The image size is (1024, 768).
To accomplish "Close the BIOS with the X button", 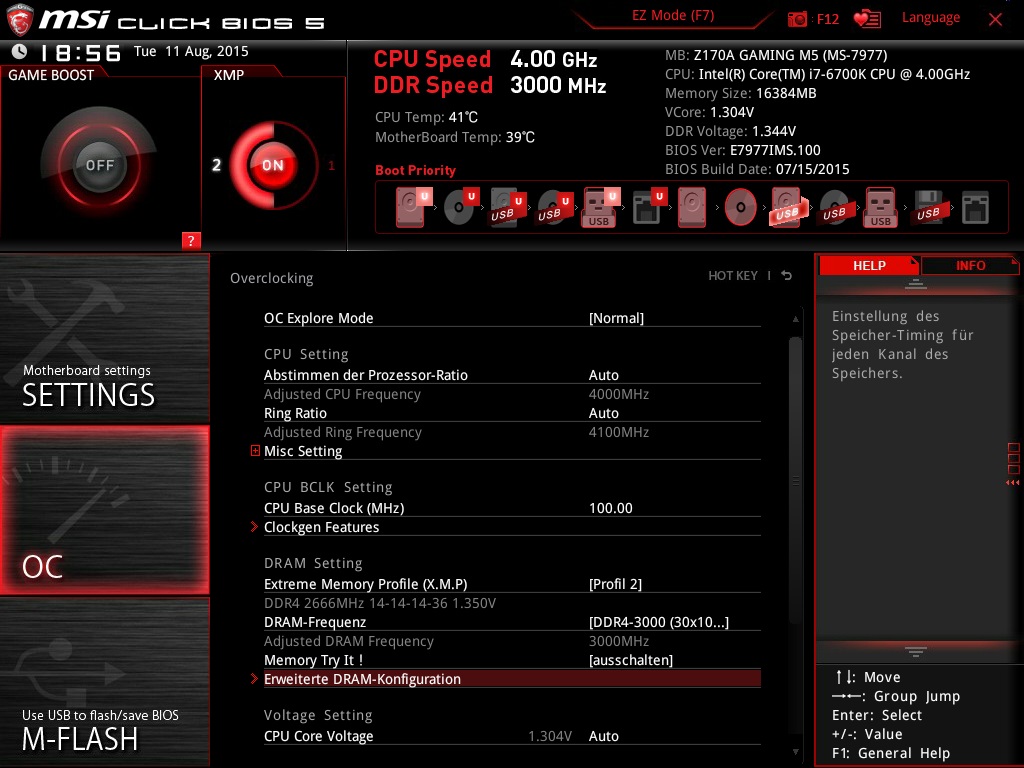I will coord(995,19).
